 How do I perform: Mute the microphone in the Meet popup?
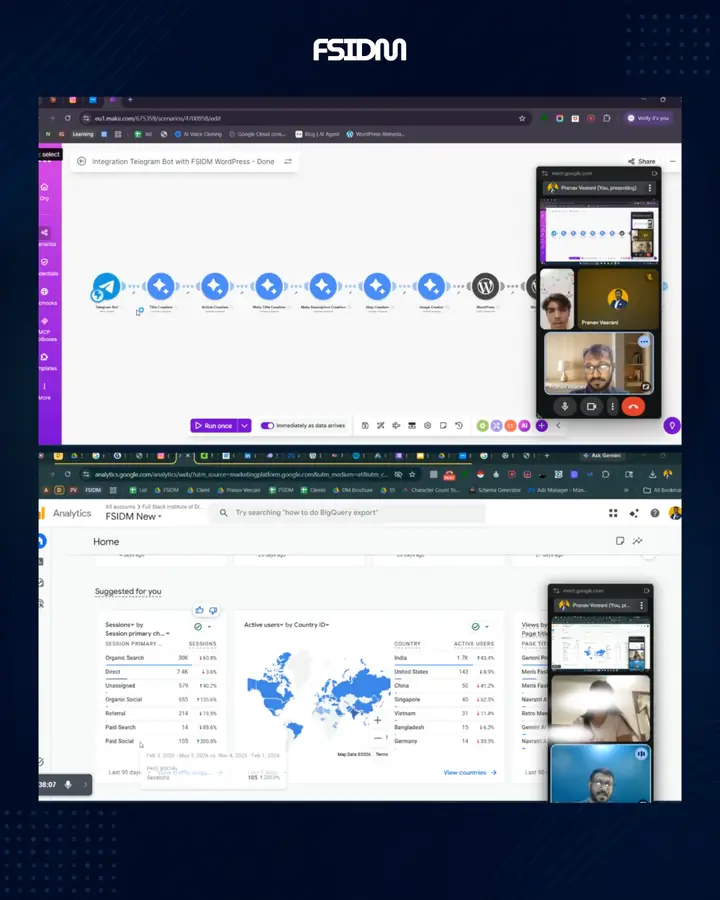coord(565,406)
